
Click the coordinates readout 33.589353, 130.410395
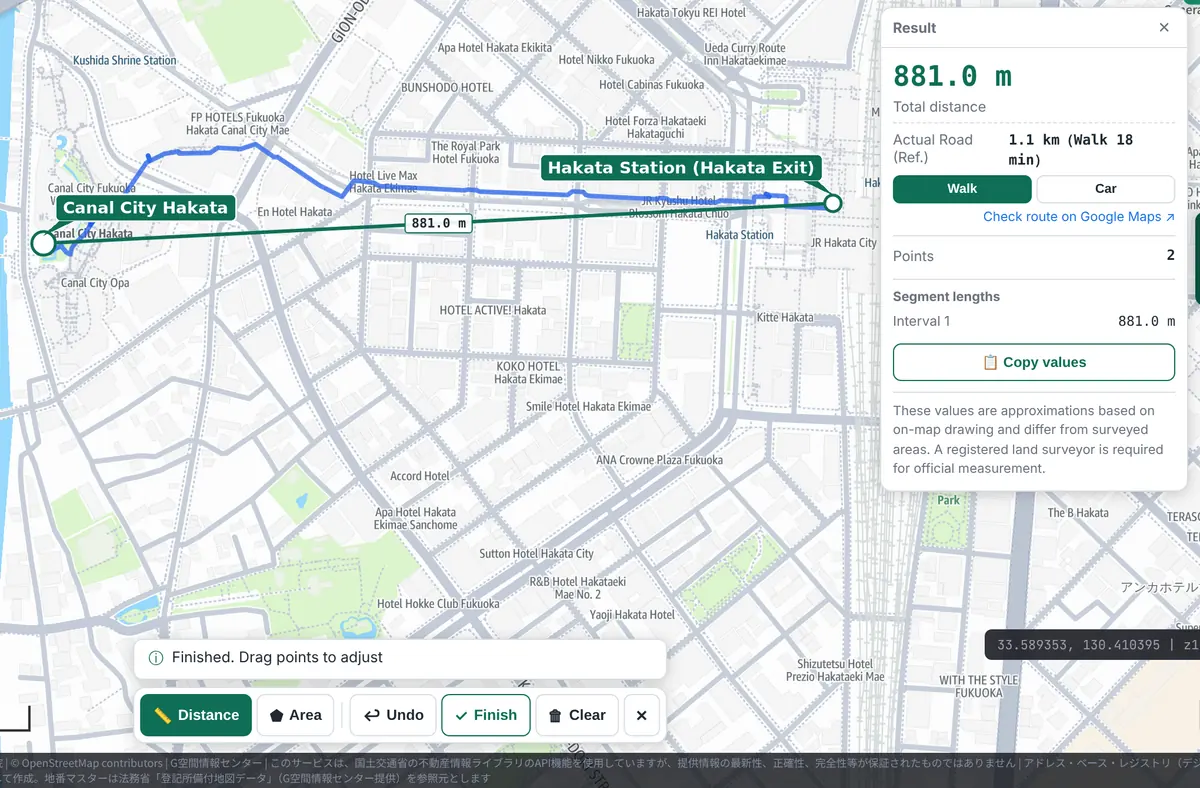click(x=1078, y=645)
